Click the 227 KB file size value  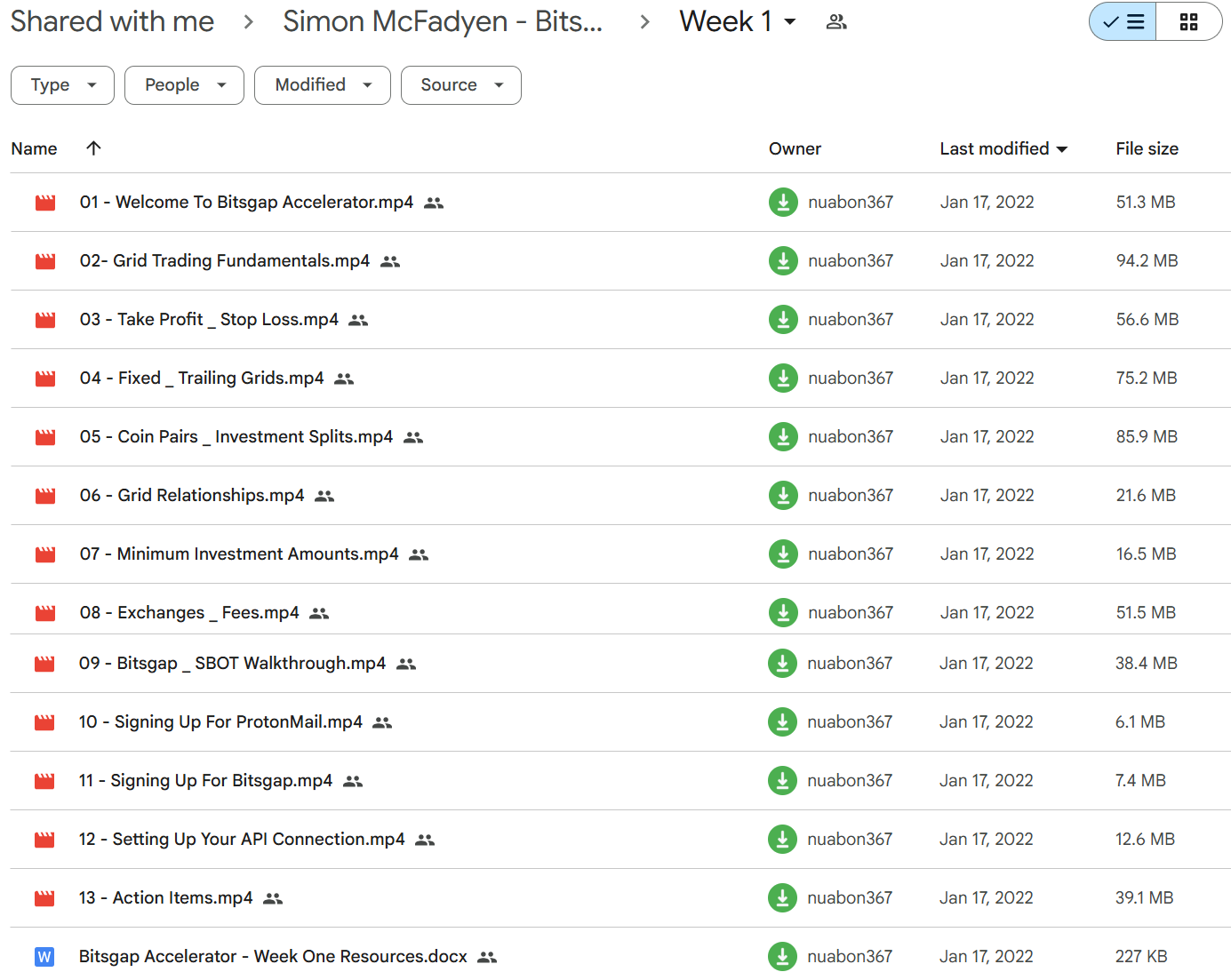point(1141,957)
